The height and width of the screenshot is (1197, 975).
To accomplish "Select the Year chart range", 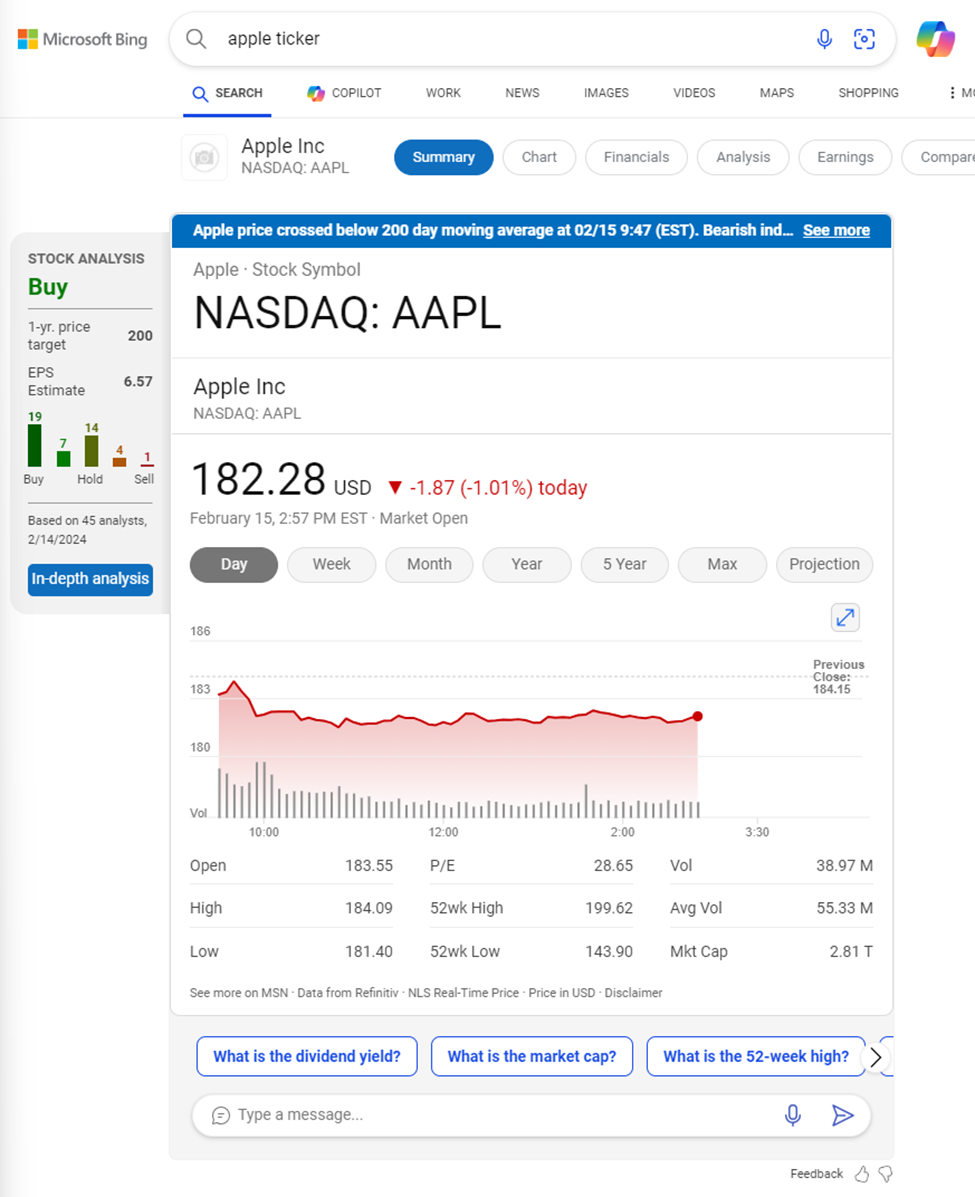I will click(527, 565).
